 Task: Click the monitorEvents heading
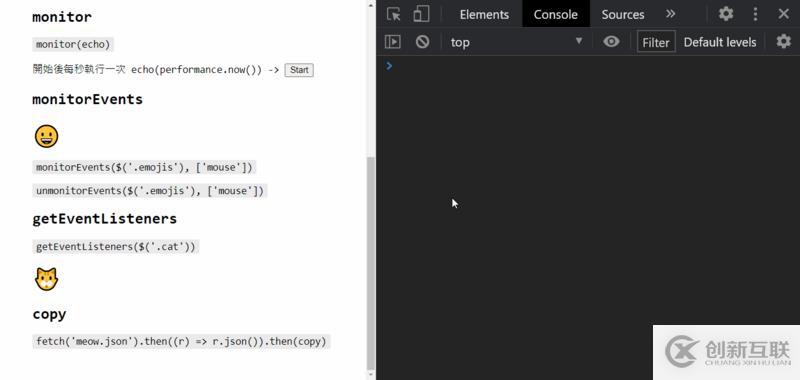[x=87, y=99]
